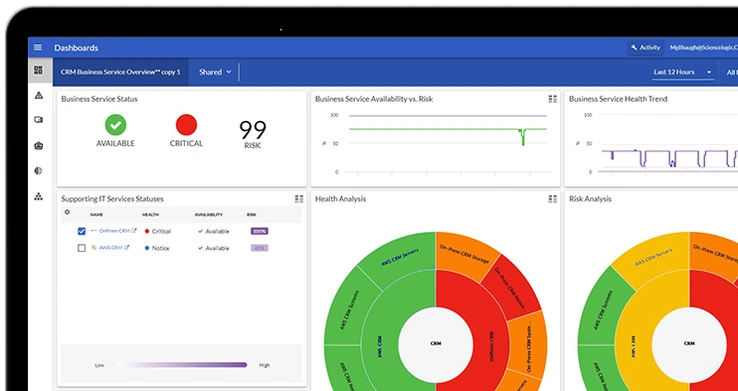Open options for Health Analysis widget
This screenshot has height=391, width=738.
(x=553, y=199)
